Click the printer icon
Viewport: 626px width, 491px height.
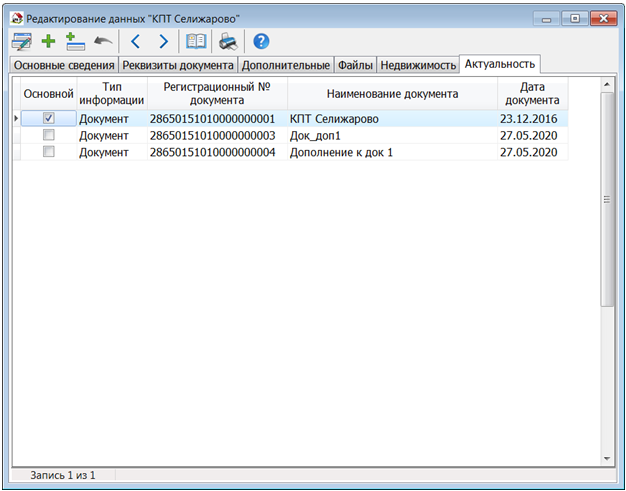point(228,41)
